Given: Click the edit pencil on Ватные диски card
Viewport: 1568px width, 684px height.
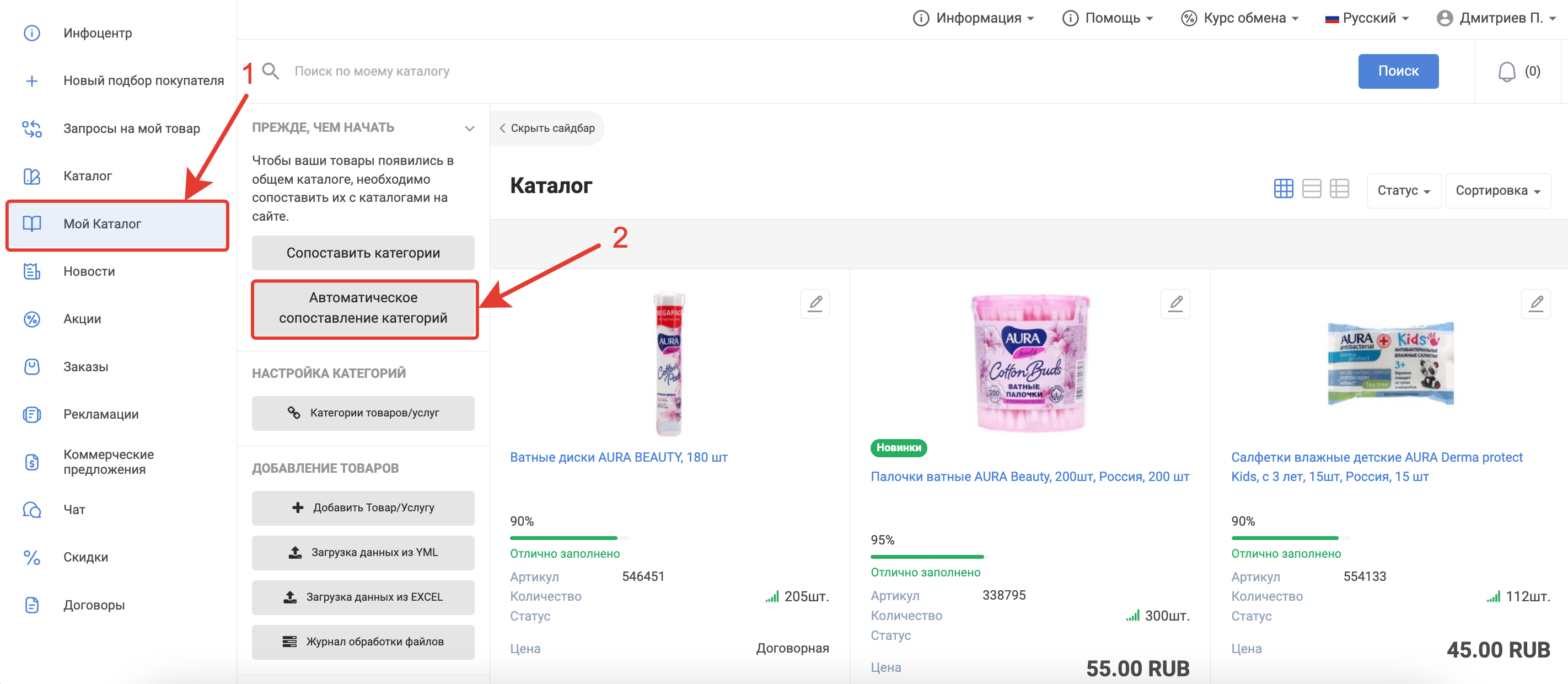Looking at the screenshot, I should click(814, 303).
